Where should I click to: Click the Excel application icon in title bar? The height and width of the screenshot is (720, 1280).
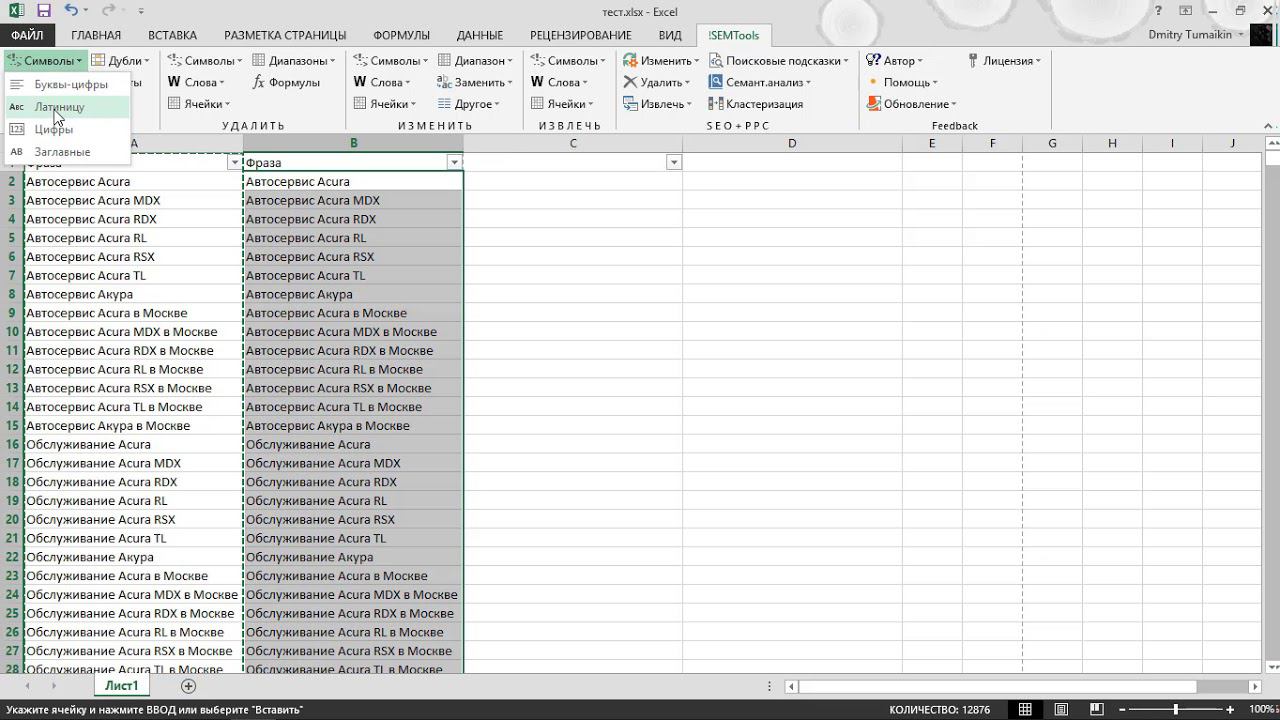pyautogui.click(x=14, y=11)
